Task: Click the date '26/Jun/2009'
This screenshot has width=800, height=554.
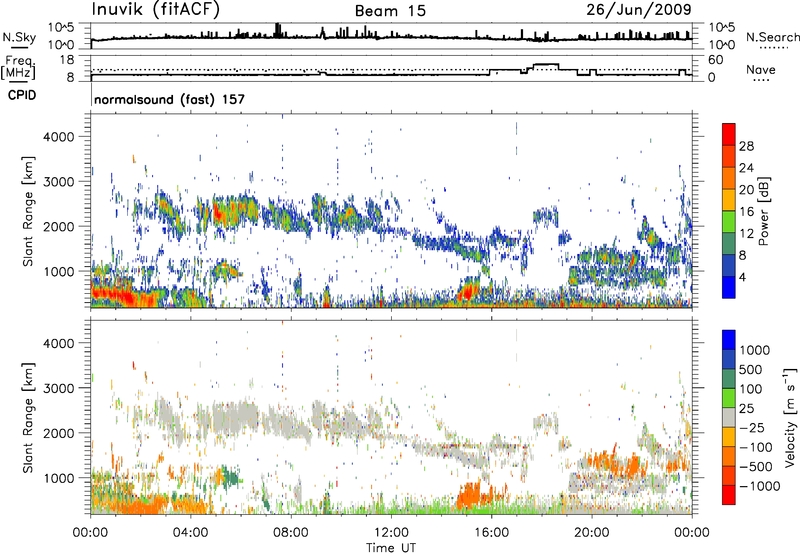Action: pyautogui.click(x=639, y=10)
